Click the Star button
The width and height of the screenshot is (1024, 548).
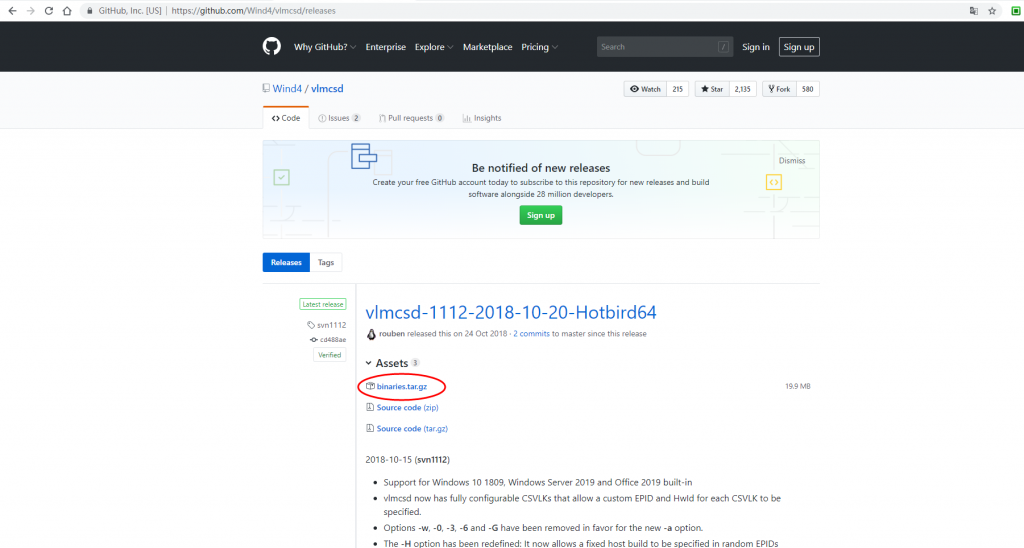click(x=712, y=89)
